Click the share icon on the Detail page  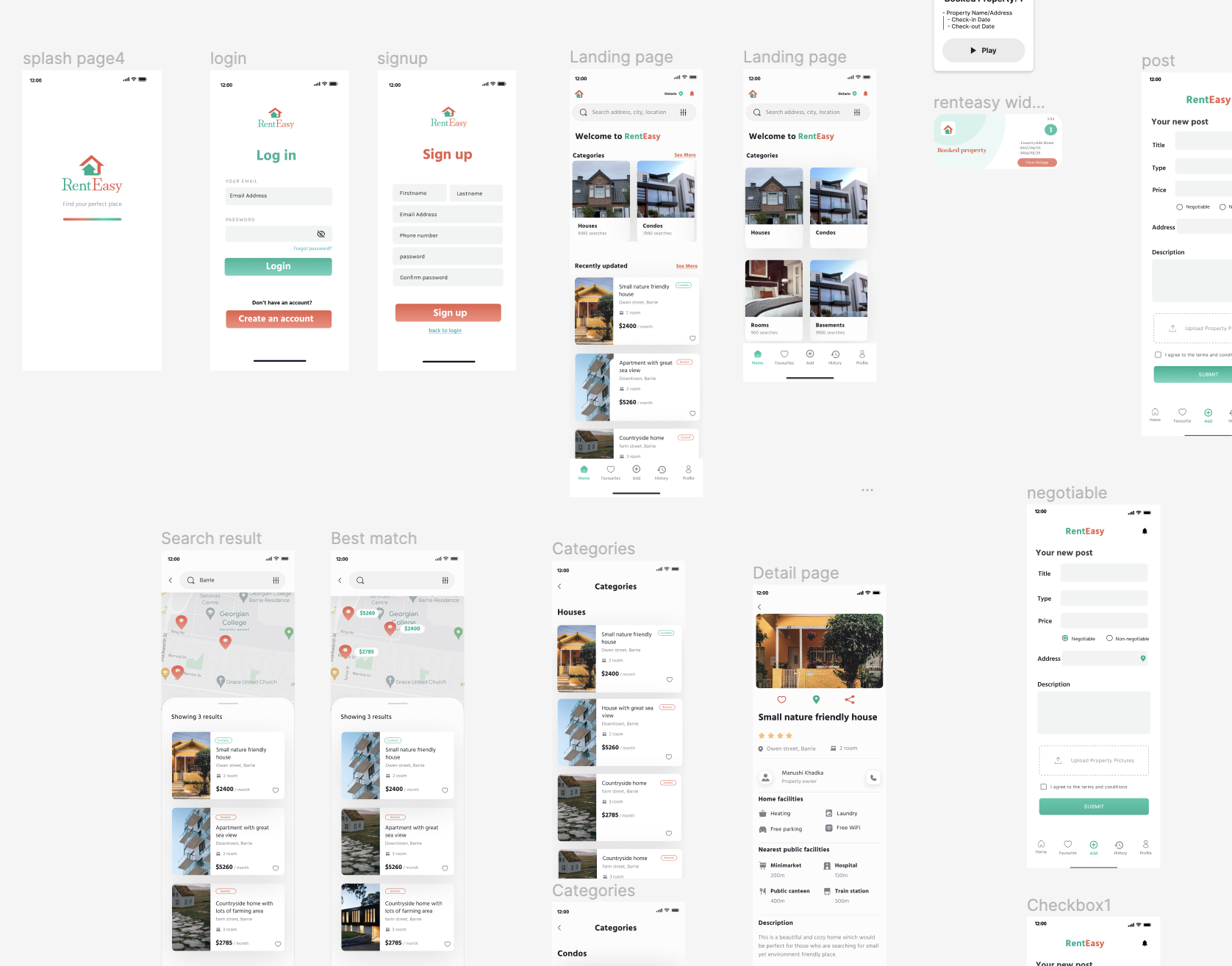pyautogui.click(x=850, y=699)
